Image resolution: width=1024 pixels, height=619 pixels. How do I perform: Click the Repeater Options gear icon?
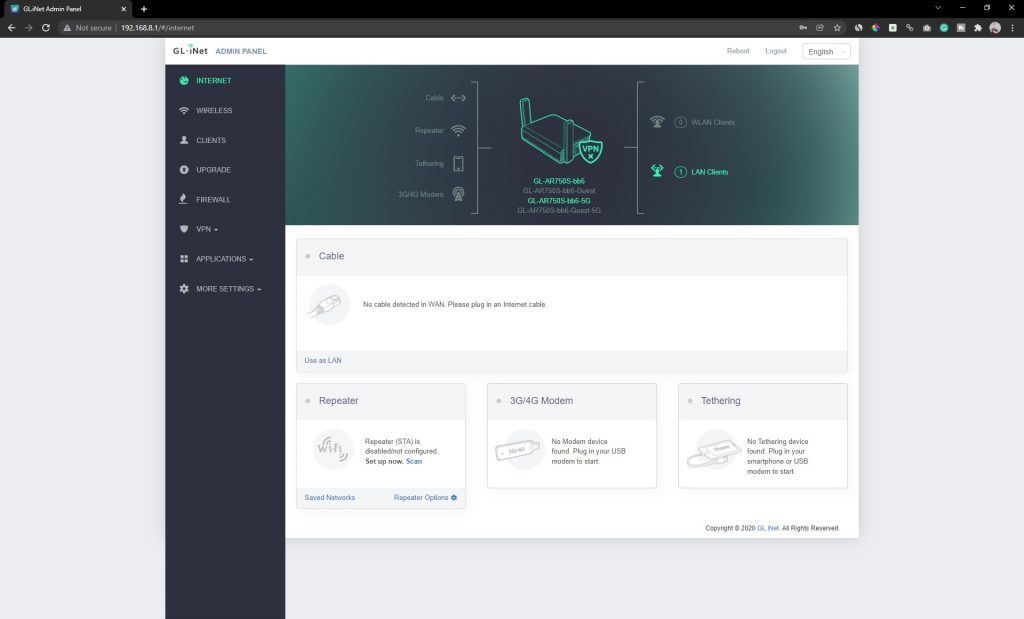pyautogui.click(x=454, y=498)
